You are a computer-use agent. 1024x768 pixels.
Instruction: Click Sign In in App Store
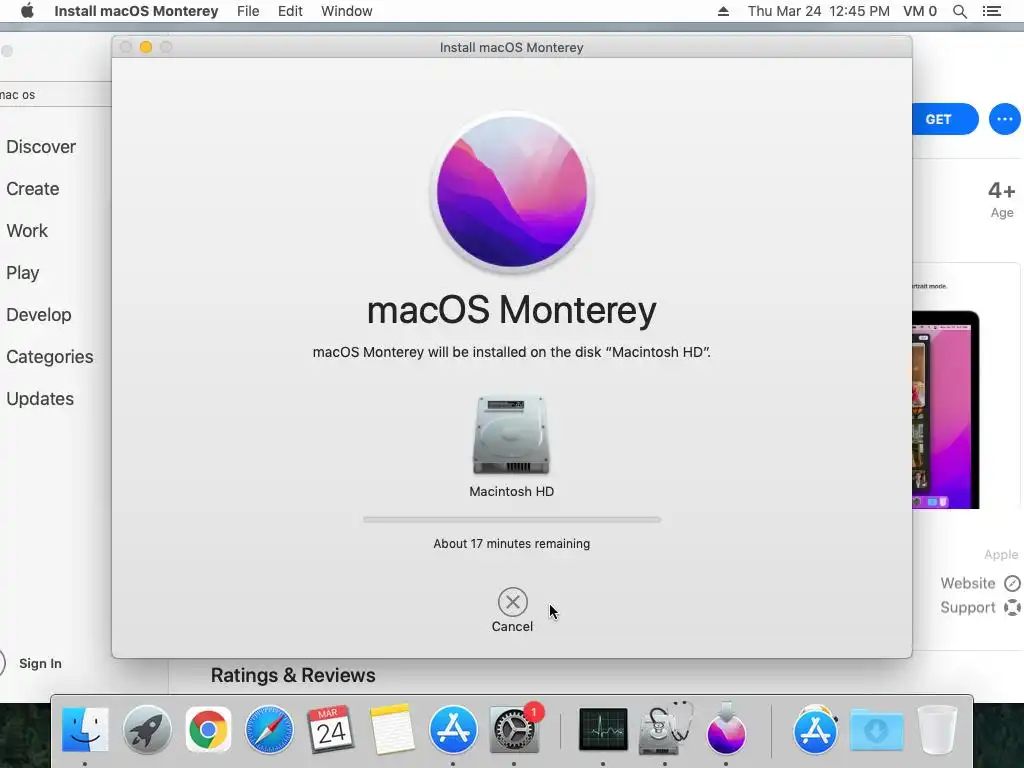pyautogui.click(x=40, y=664)
